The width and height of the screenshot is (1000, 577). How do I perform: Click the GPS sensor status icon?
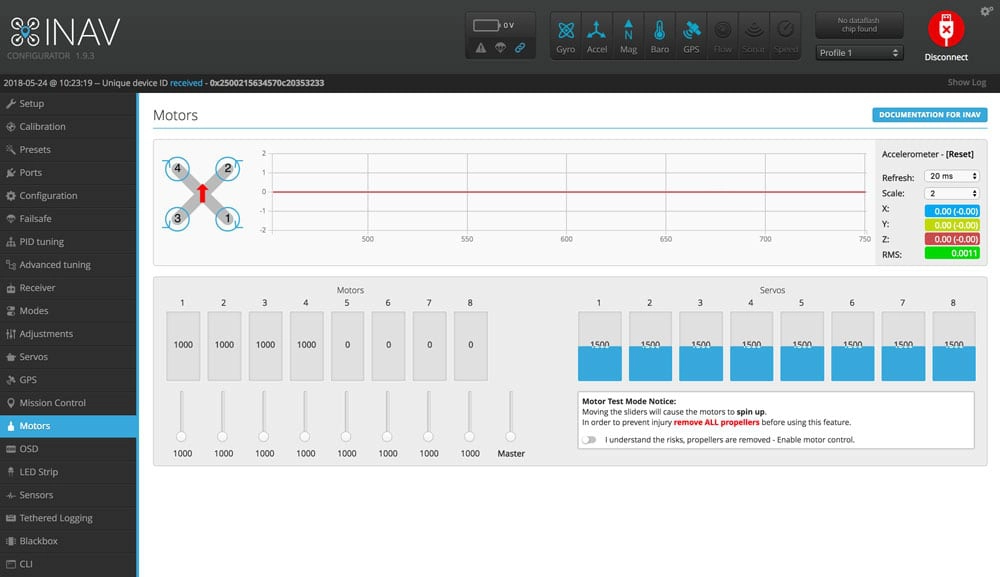coord(691,36)
